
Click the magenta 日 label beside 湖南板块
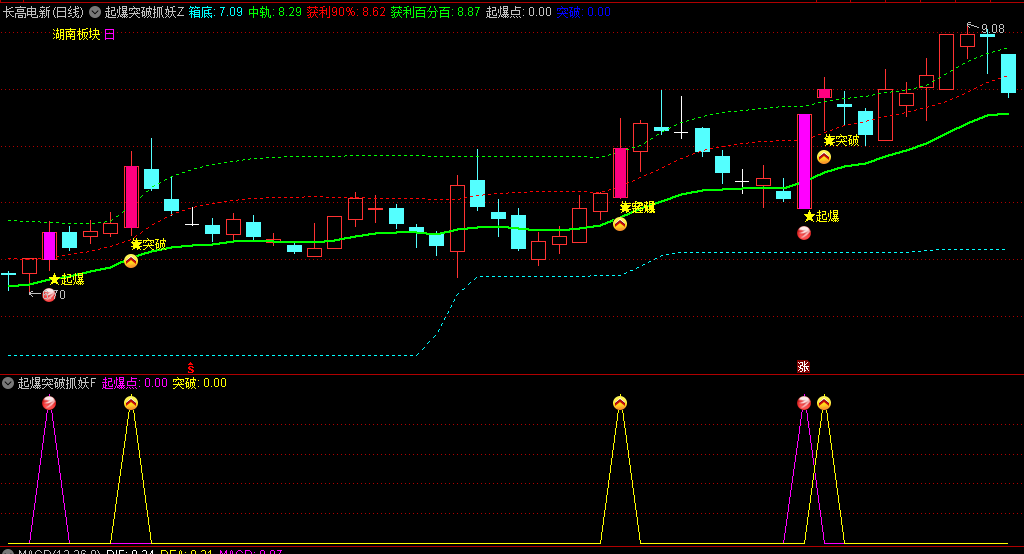(x=110, y=35)
